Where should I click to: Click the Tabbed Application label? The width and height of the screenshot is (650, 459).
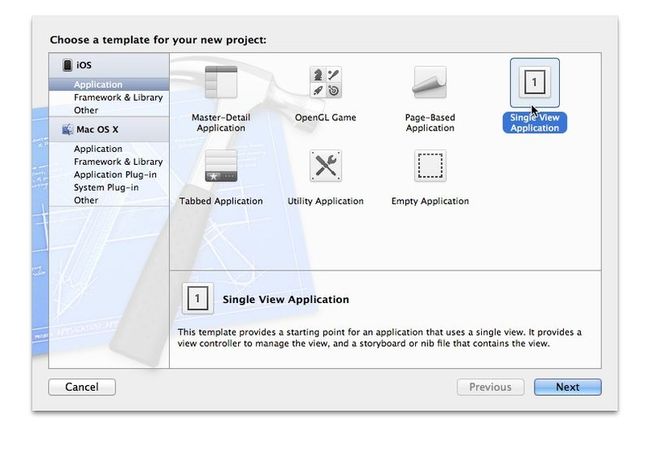pos(221,201)
